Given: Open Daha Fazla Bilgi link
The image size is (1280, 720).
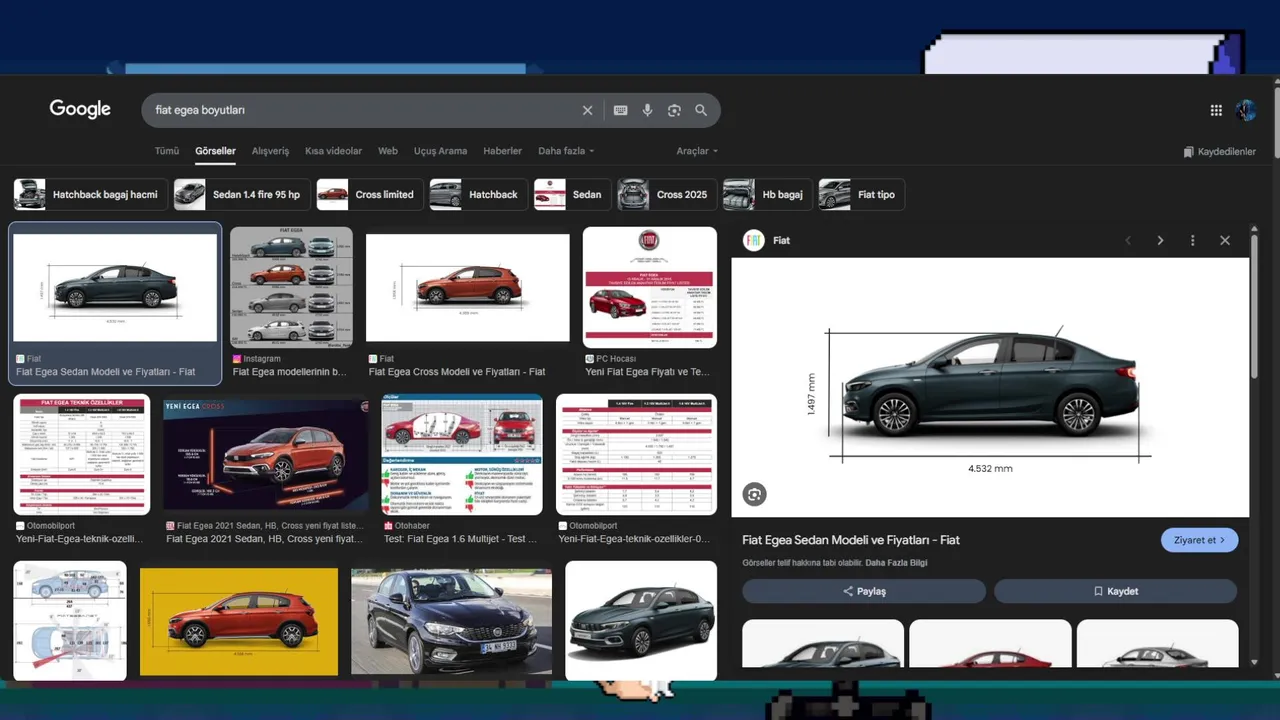Looking at the screenshot, I should [896, 563].
